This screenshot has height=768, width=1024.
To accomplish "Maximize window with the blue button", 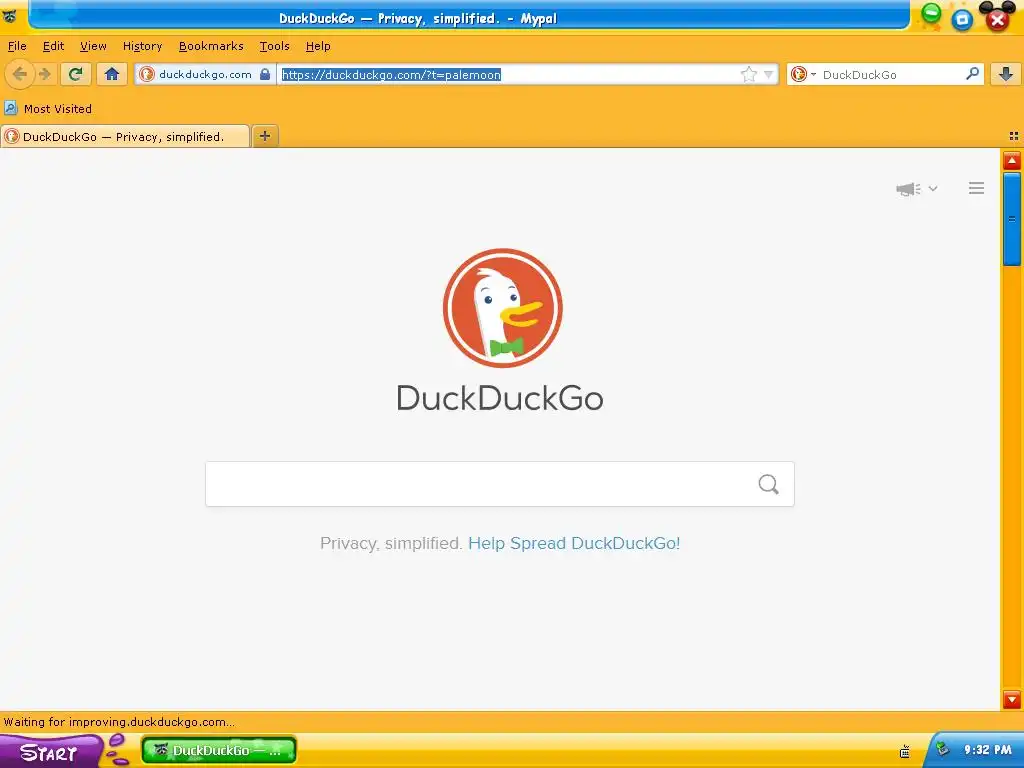I will 962,20.
